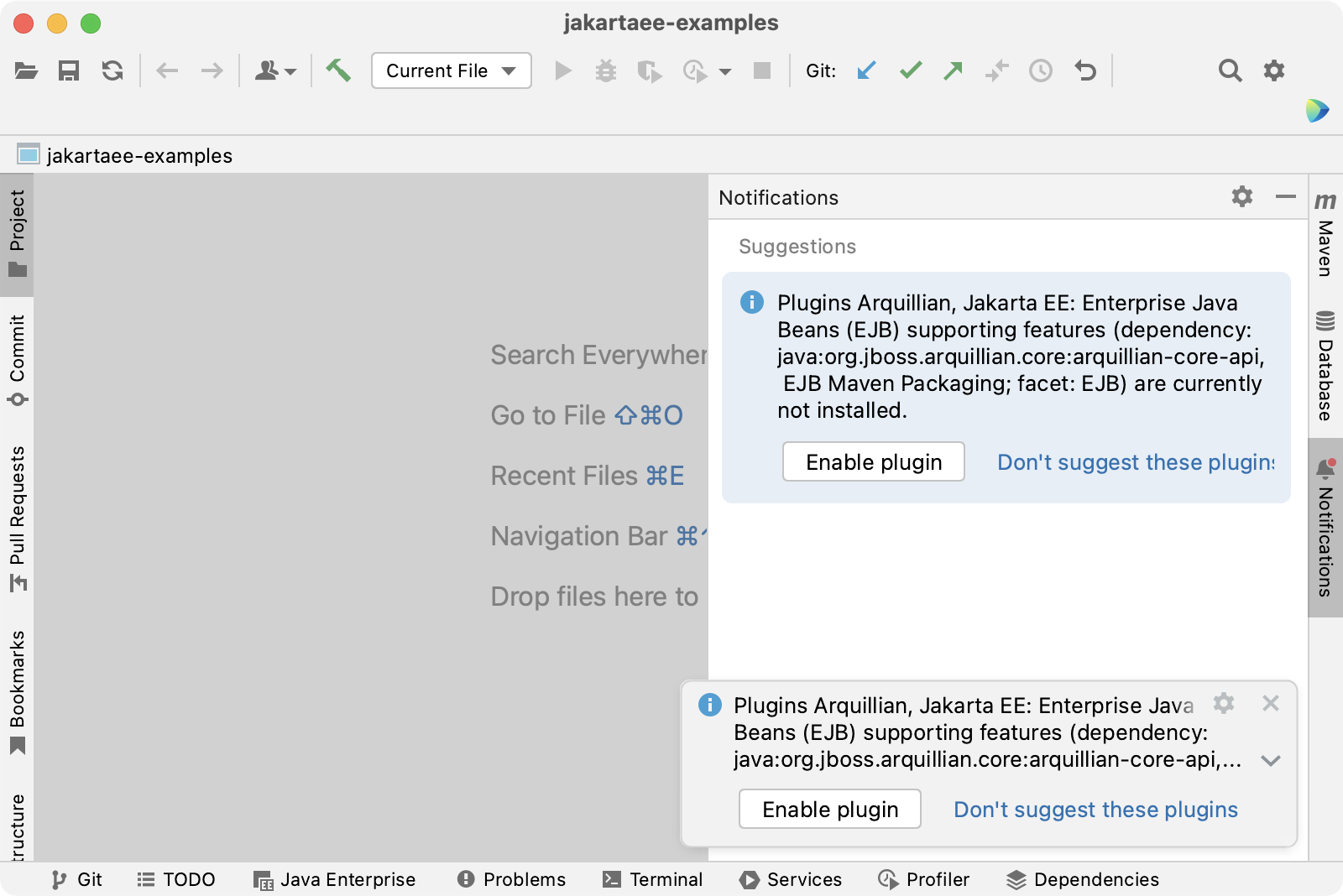Image resolution: width=1343 pixels, height=896 pixels.
Task: Dismiss the popup notification with X
Action: [x=1271, y=703]
